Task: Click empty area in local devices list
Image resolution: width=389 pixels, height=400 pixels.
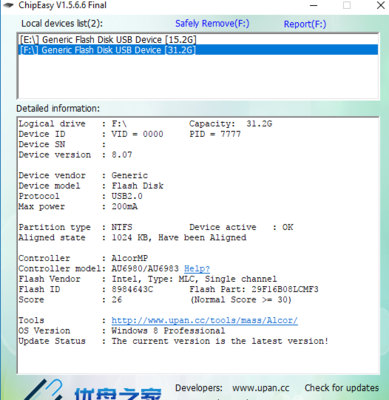Action: coord(198,76)
